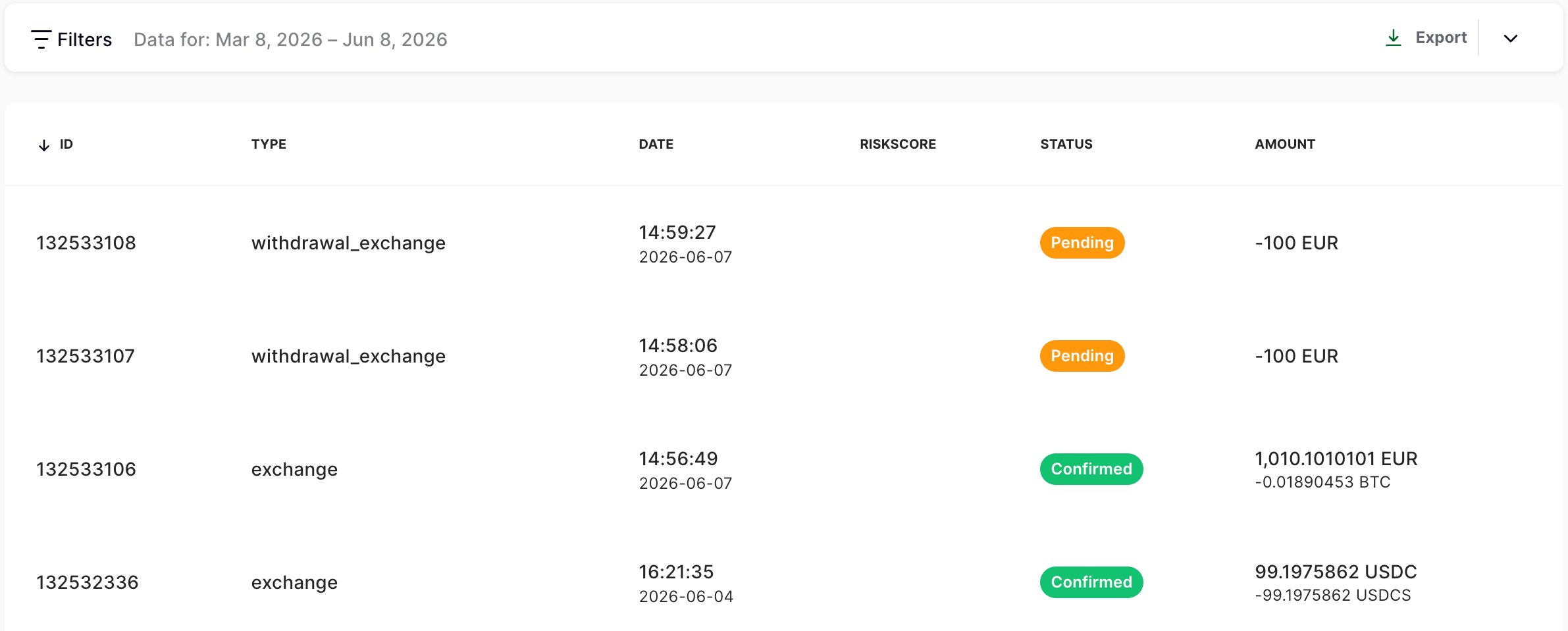
Task: Click the Filters label
Action: click(84, 39)
